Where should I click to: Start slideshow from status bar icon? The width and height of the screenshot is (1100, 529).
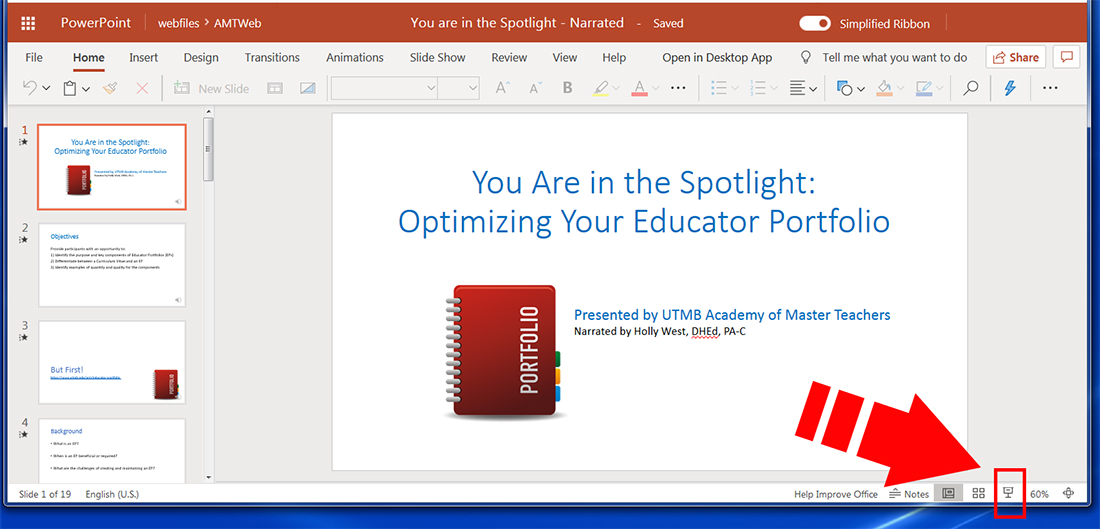(x=1009, y=493)
